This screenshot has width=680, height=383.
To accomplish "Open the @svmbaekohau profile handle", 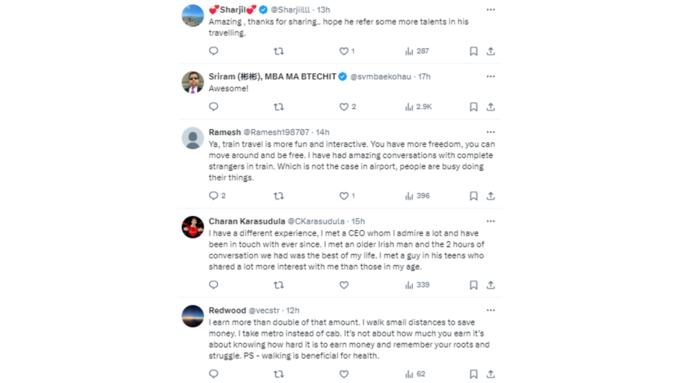I will point(380,77).
